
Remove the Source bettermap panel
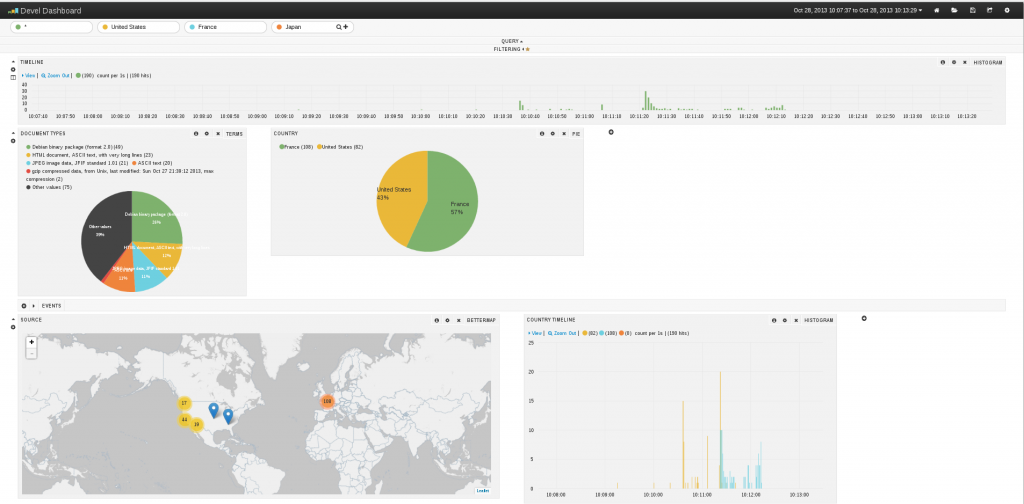tap(458, 321)
